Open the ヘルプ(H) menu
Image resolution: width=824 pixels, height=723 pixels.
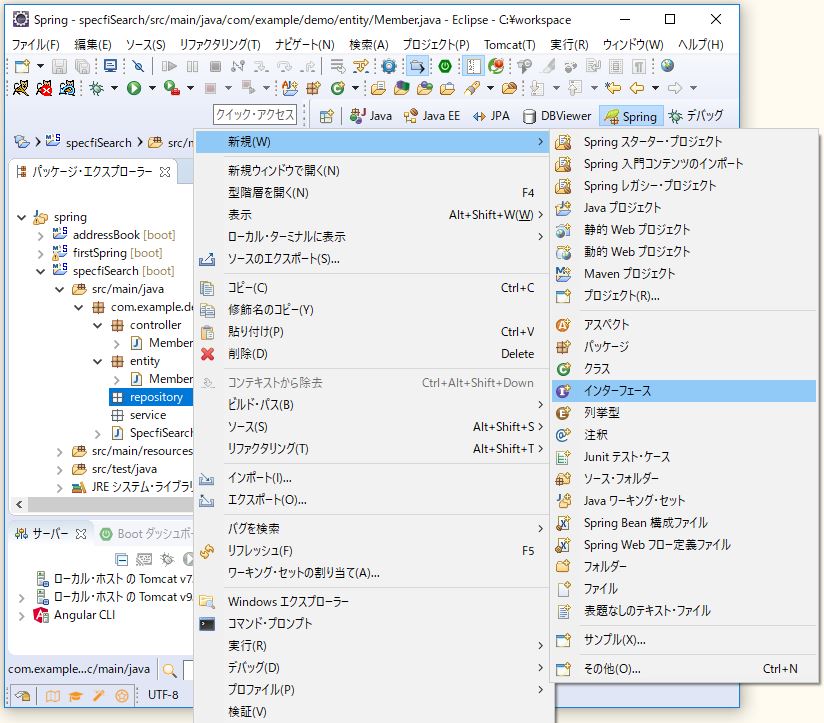[701, 45]
